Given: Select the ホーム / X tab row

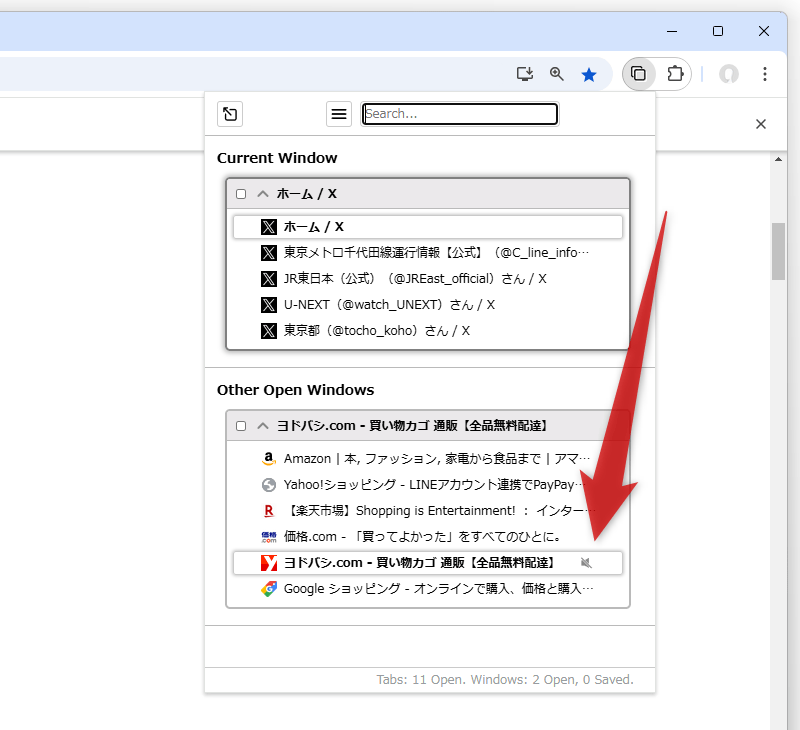Looking at the screenshot, I should tap(428, 227).
